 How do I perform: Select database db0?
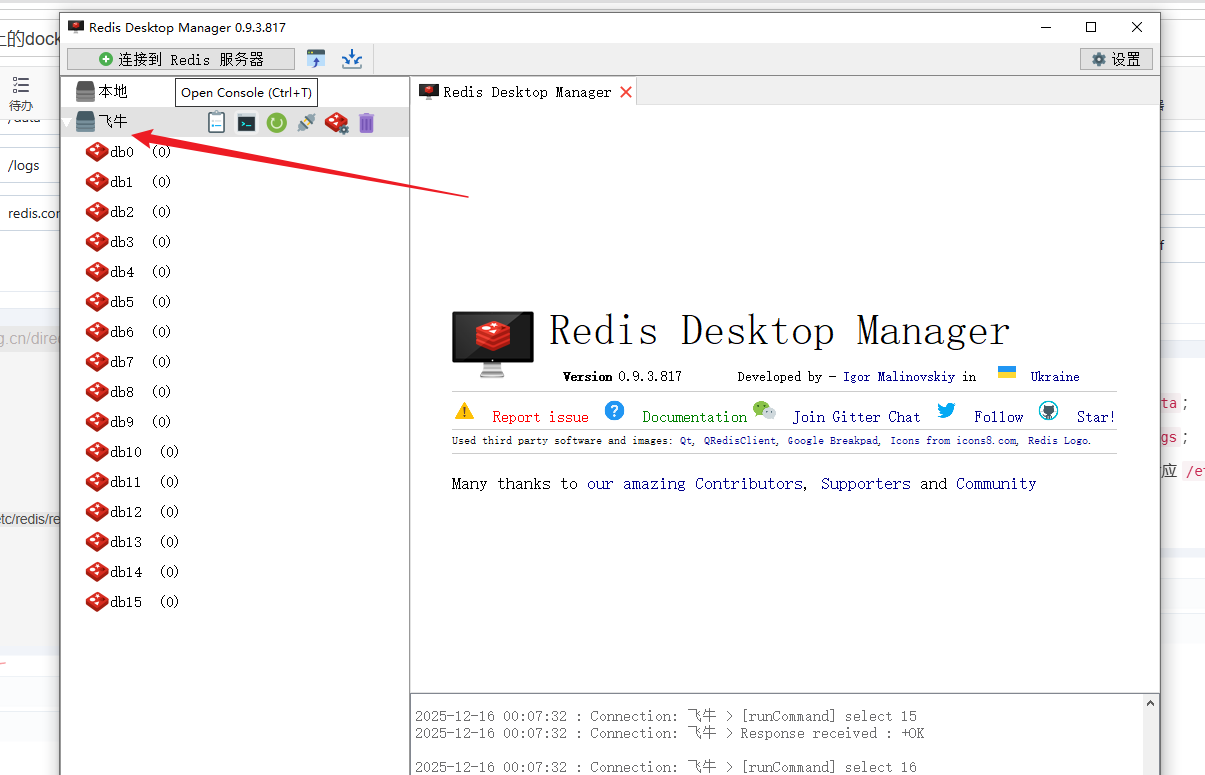128,152
